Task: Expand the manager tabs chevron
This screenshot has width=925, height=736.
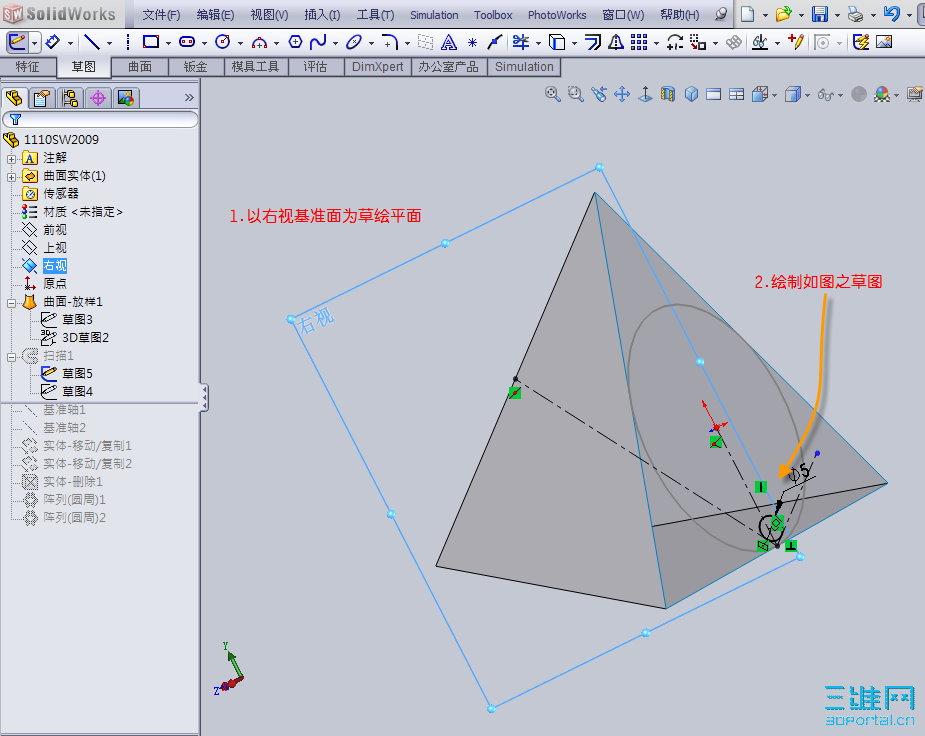Action: (189, 97)
